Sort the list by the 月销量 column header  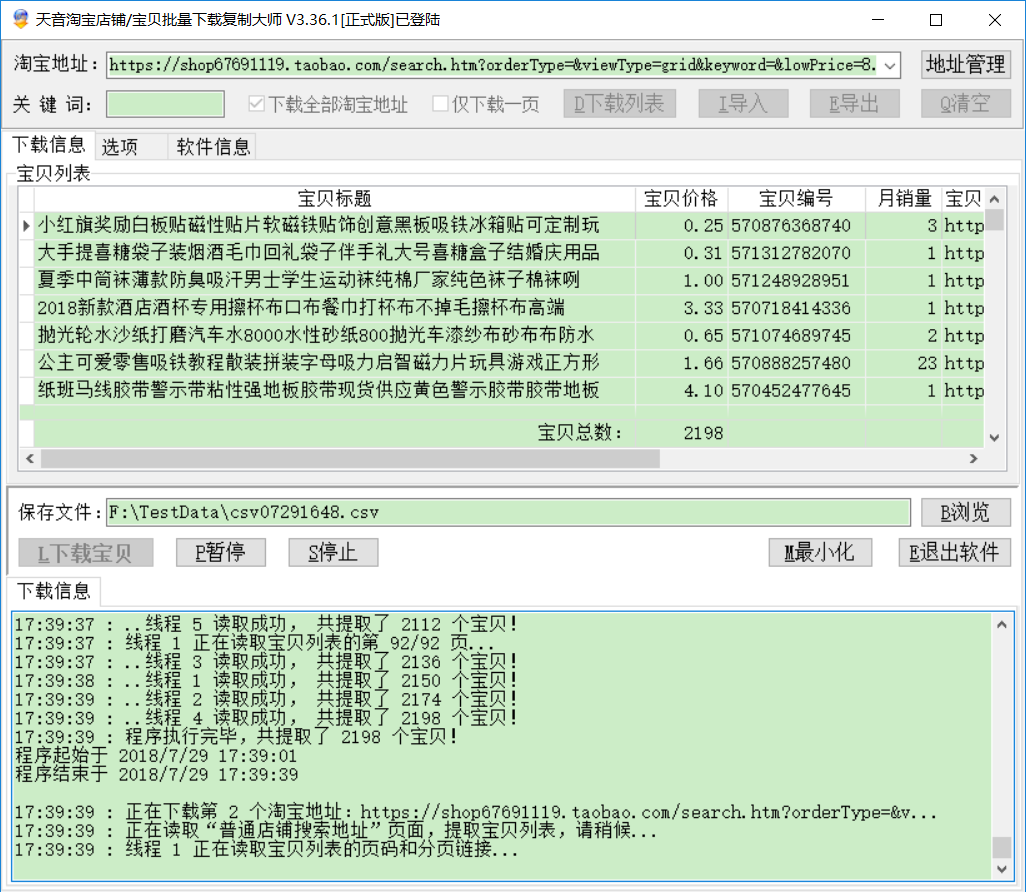pyautogui.click(x=897, y=198)
